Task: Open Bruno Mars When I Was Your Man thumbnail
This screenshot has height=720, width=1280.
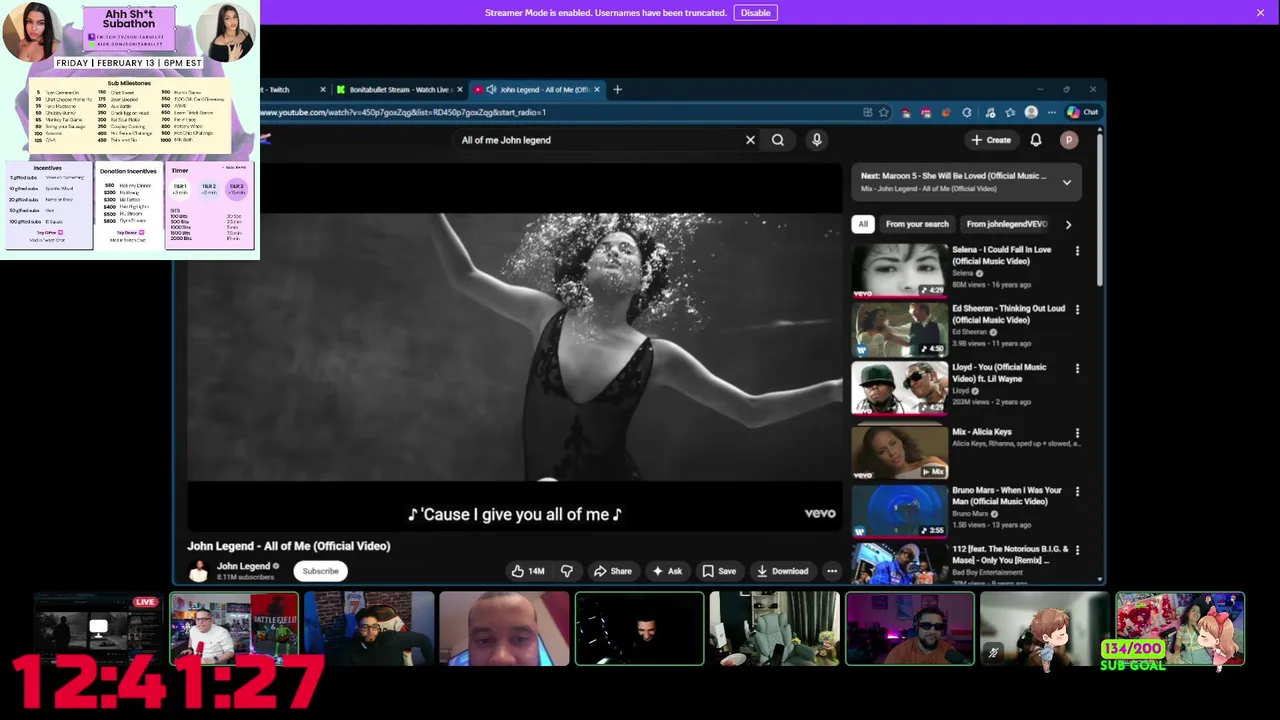Action: coord(899,512)
